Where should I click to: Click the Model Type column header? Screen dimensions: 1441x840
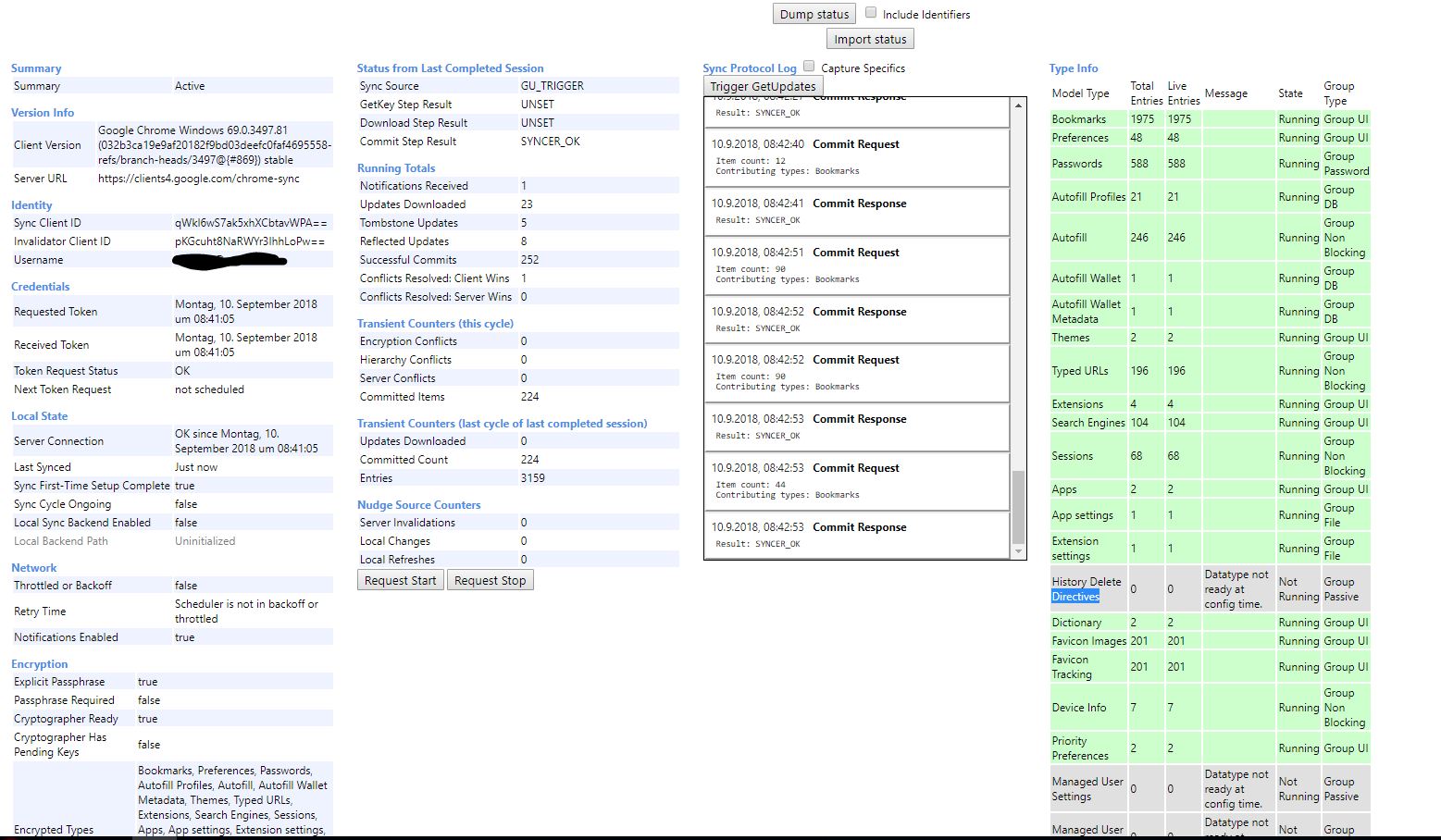1080,93
